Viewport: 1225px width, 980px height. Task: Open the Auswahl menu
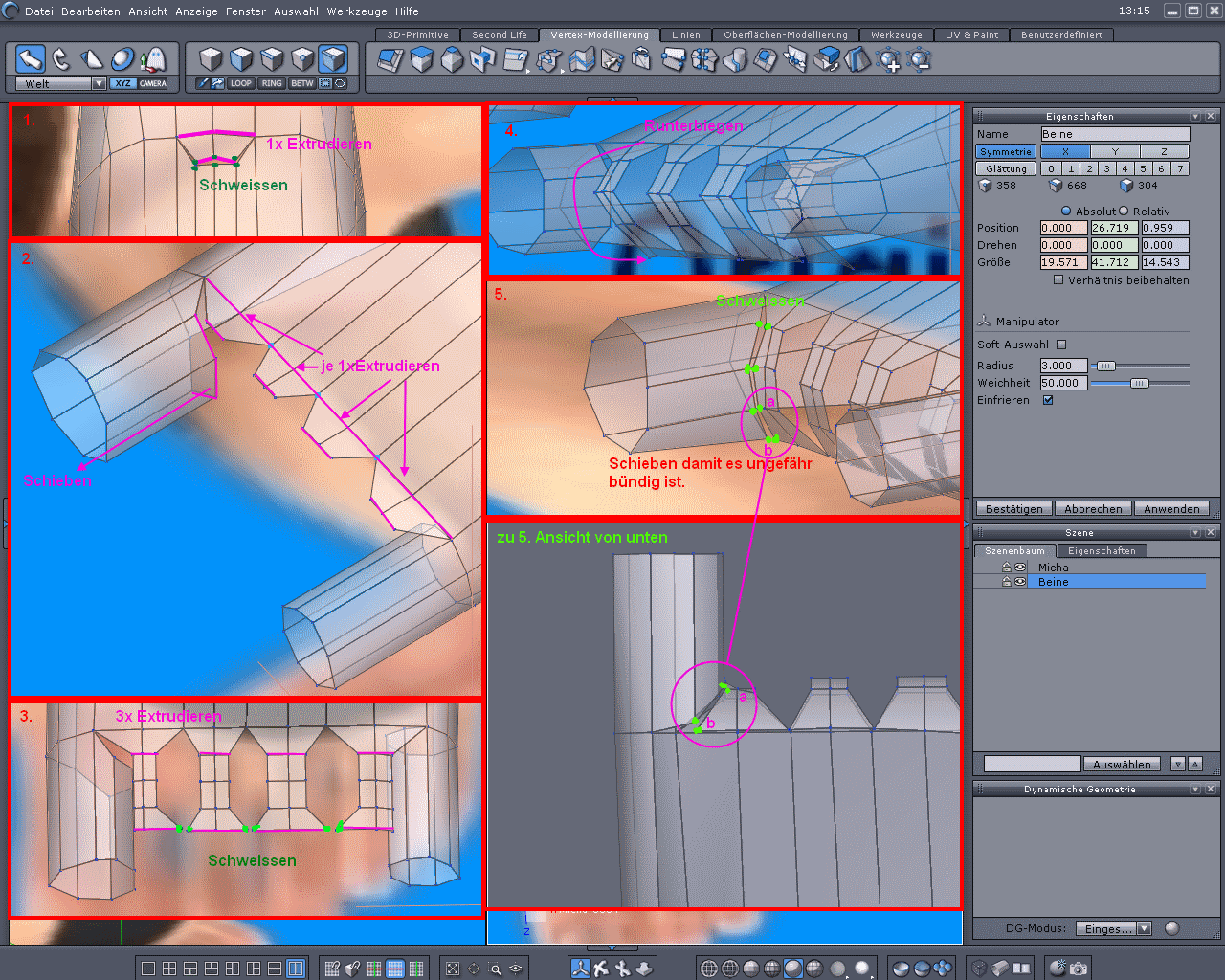click(297, 11)
